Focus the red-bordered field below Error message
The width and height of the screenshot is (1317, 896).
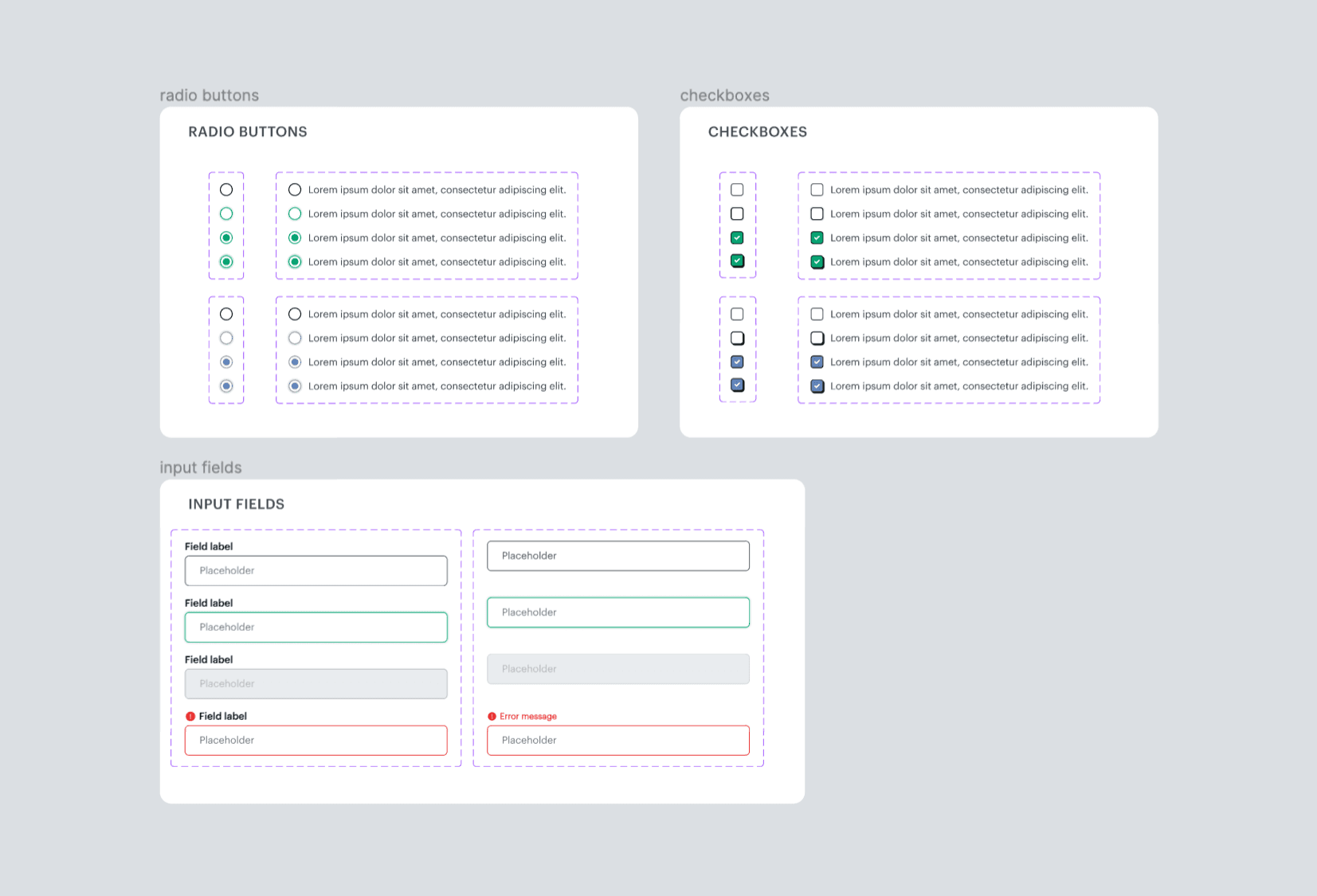618,740
